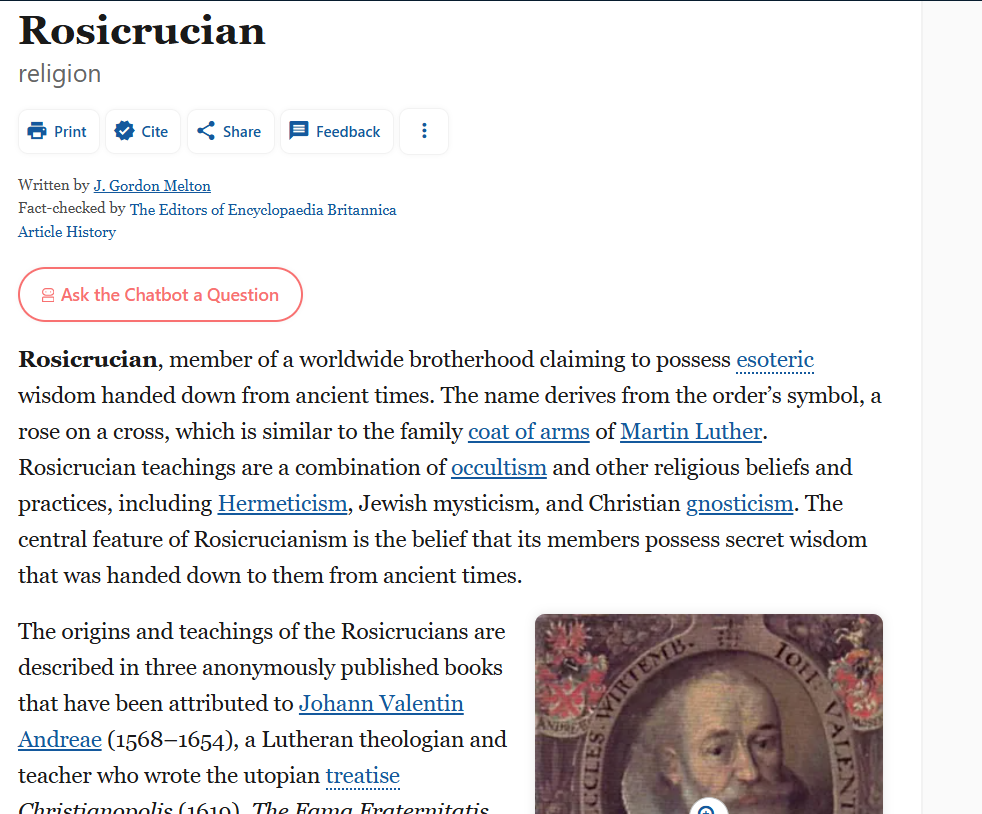The image size is (982, 814).
Task: Open The Editors of Encyclopaedia Britannica link
Action: [x=263, y=210]
